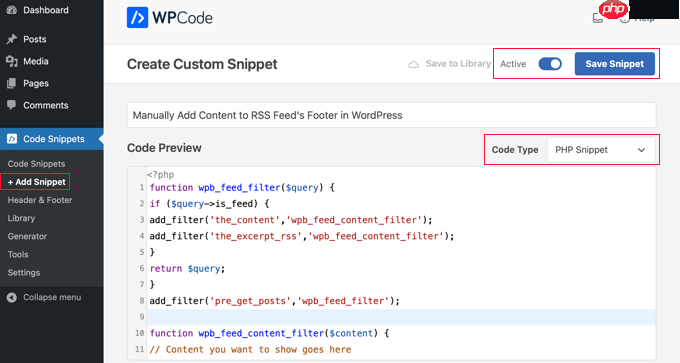Open the Header & Footer menu item
Screen dimensions: 680x363
(40, 200)
